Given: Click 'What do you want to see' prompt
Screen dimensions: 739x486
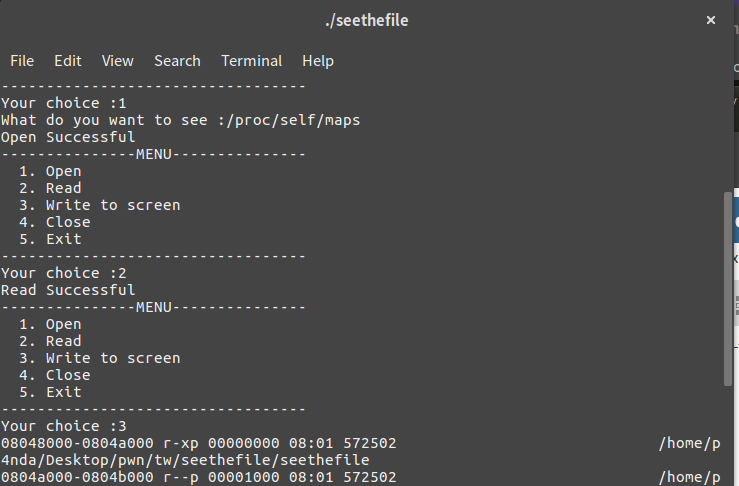Looking at the screenshot, I should click(104, 120).
